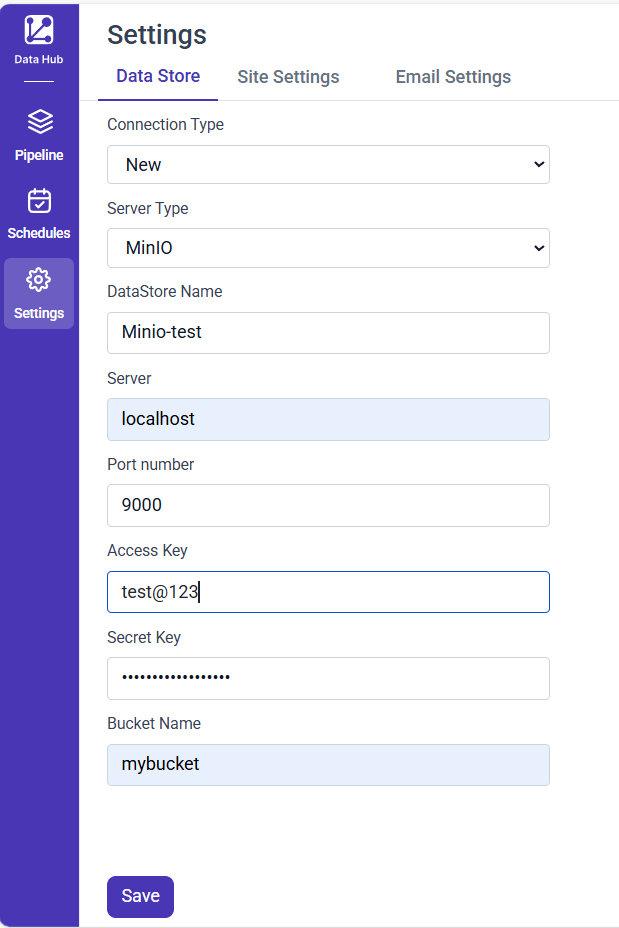The width and height of the screenshot is (619, 928).
Task: Open the Site Settings tab
Action: (288, 77)
